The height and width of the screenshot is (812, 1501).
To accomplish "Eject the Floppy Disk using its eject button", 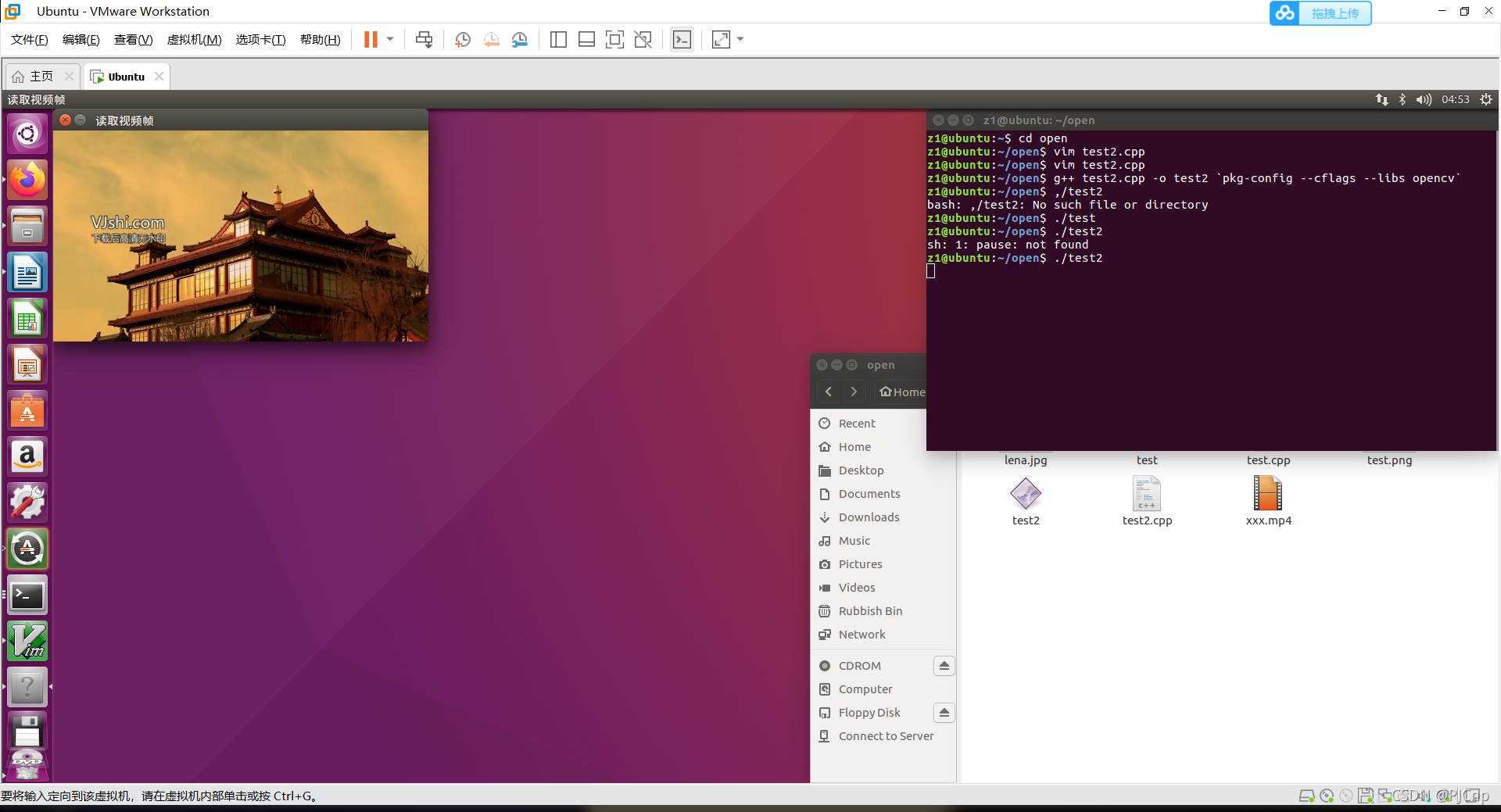I will pos(944,713).
